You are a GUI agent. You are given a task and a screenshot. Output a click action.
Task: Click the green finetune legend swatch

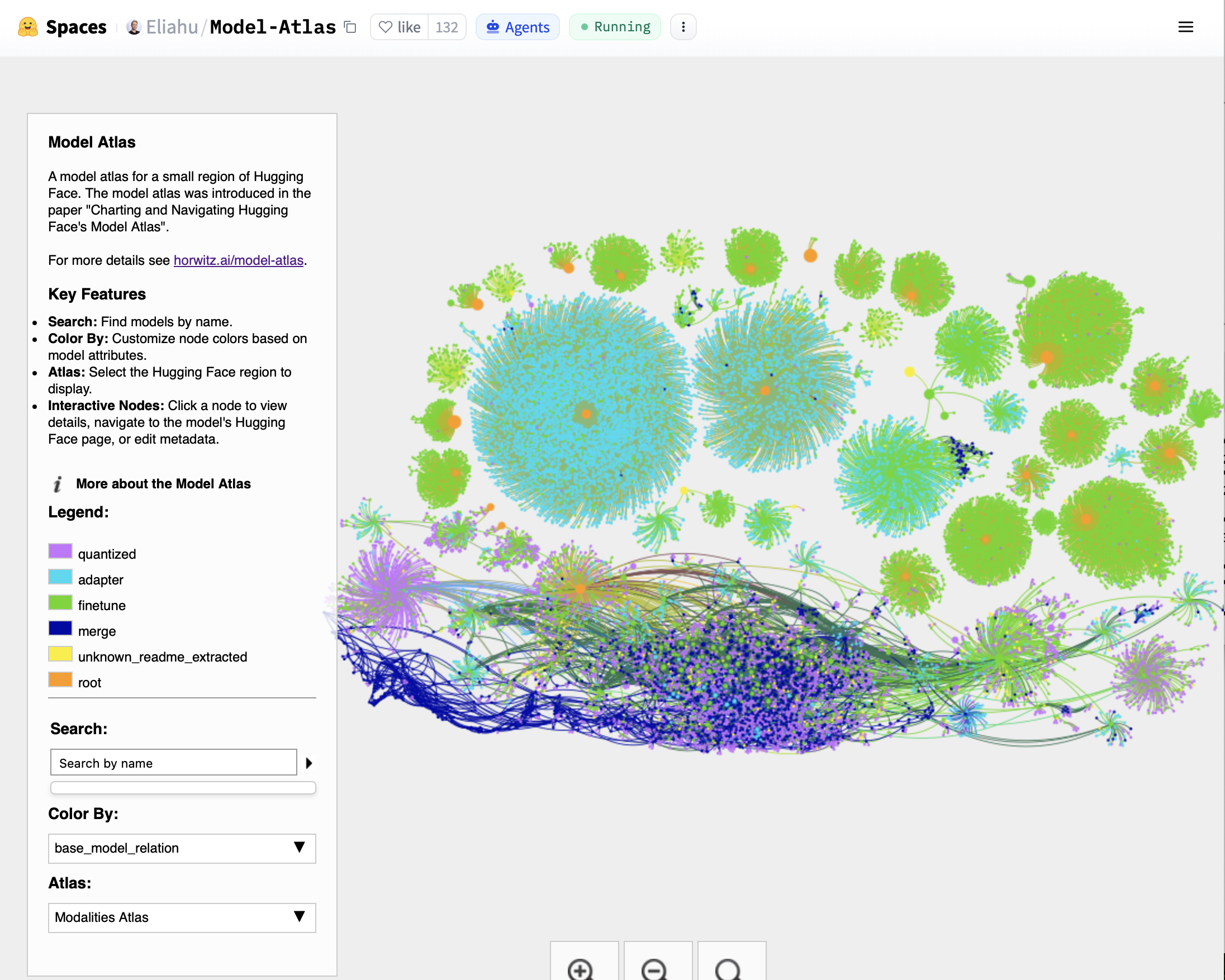click(60, 603)
